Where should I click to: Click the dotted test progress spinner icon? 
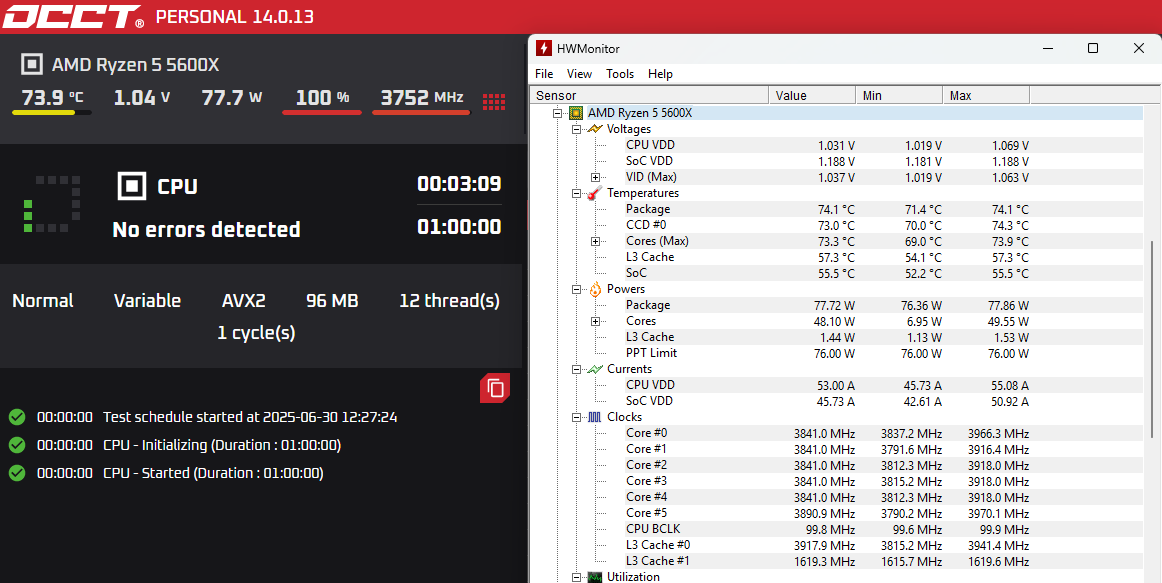click(x=52, y=204)
